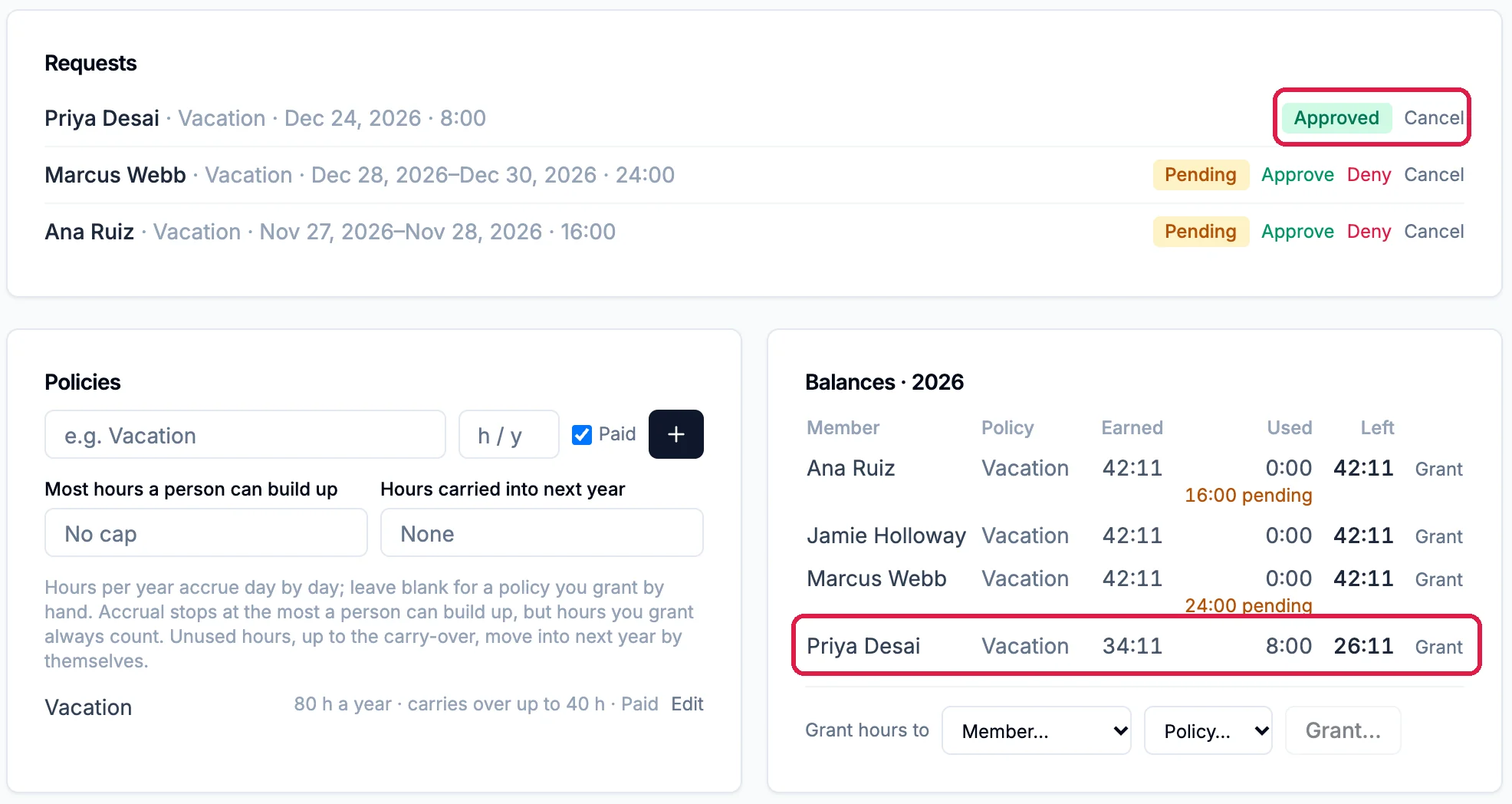Grant hours to Jamie Holloway in balances

point(1438,536)
